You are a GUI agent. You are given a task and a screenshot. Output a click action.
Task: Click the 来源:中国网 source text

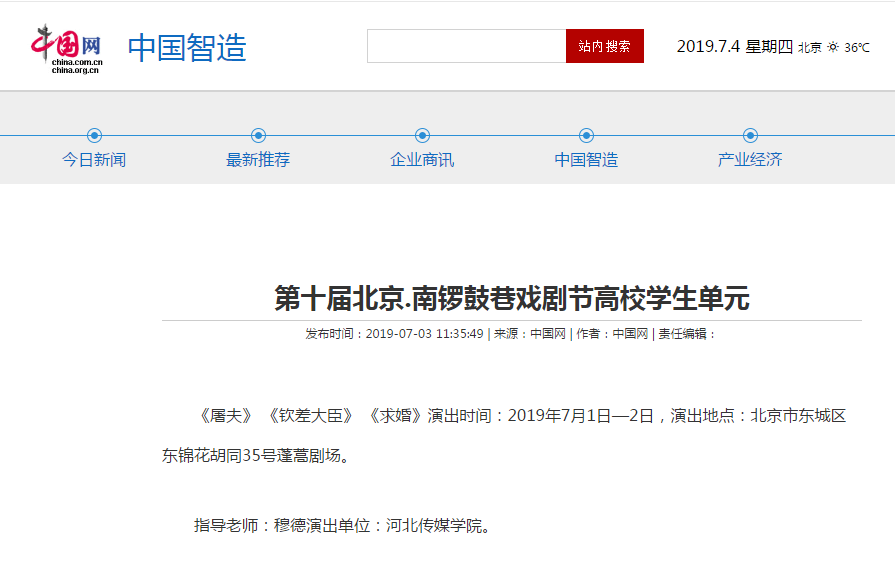(530, 334)
